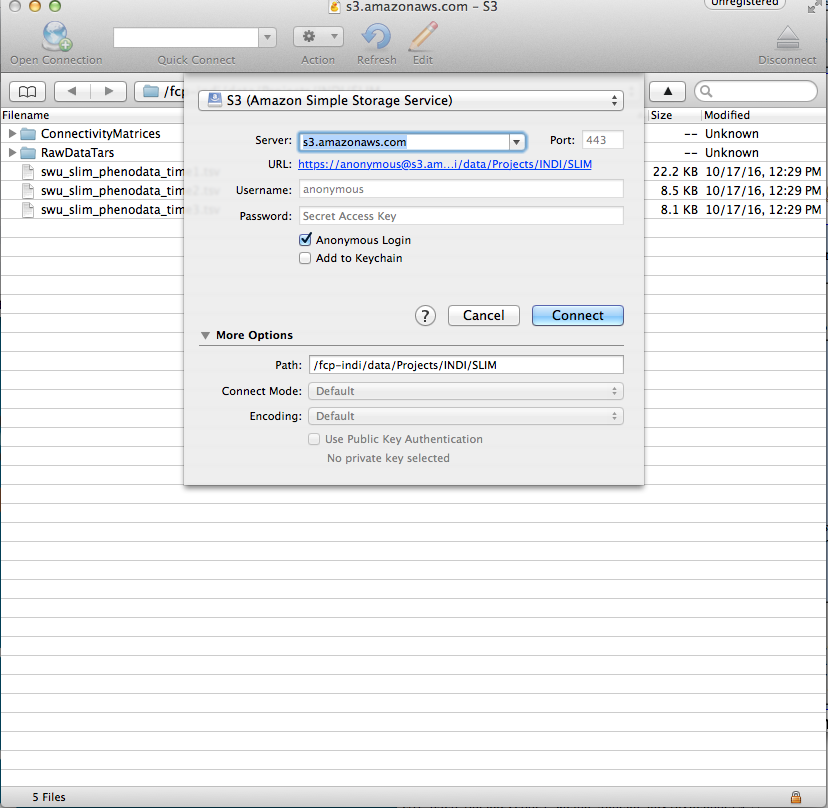828x808 pixels.
Task: Open the anonymous S3 URL link
Action: [x=445, y=164]
